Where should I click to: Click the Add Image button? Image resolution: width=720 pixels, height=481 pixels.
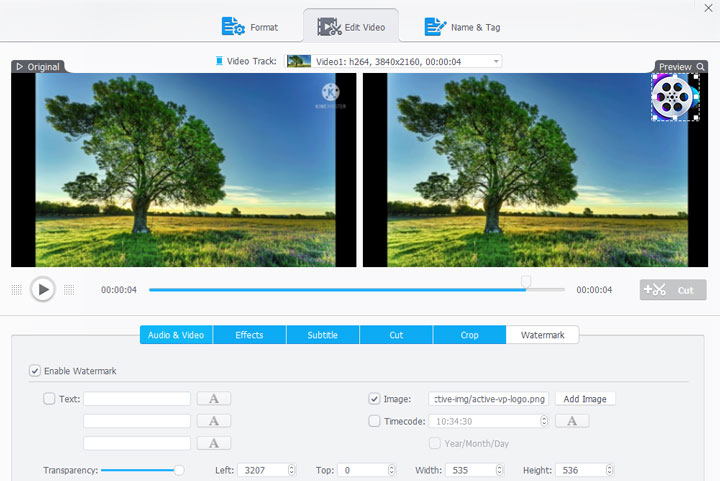pyautogui.click(x=585, y=399)
